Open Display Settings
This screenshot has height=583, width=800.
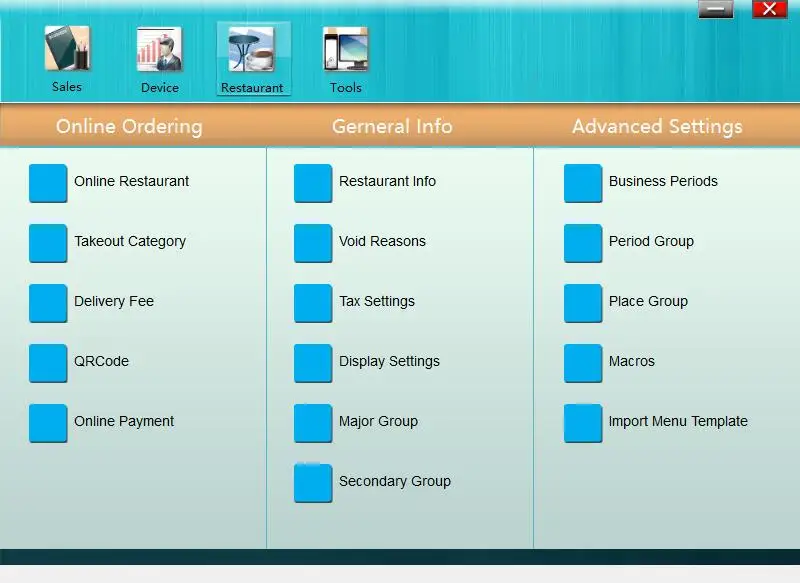(x=389, y=361)
